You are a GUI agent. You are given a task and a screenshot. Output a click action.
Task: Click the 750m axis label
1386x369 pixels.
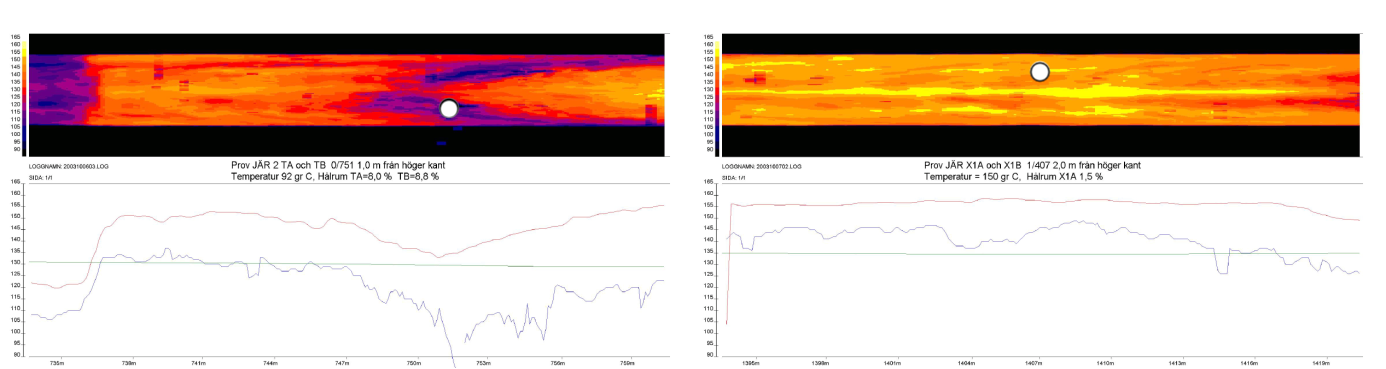[x=414, y=363]
